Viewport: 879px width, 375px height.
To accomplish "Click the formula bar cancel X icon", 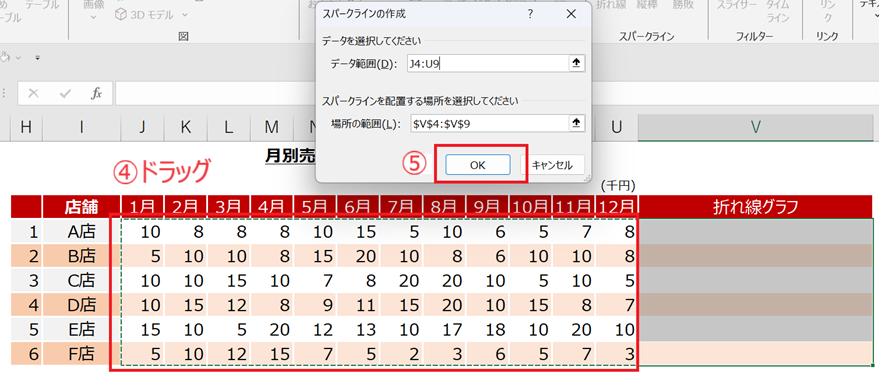I will 33,93.
